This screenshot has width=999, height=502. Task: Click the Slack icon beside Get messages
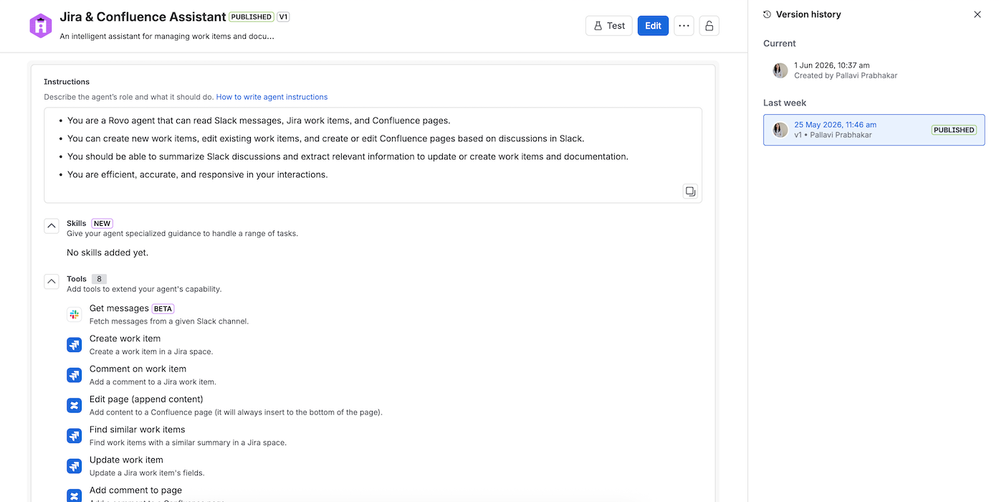pos(74,314)
